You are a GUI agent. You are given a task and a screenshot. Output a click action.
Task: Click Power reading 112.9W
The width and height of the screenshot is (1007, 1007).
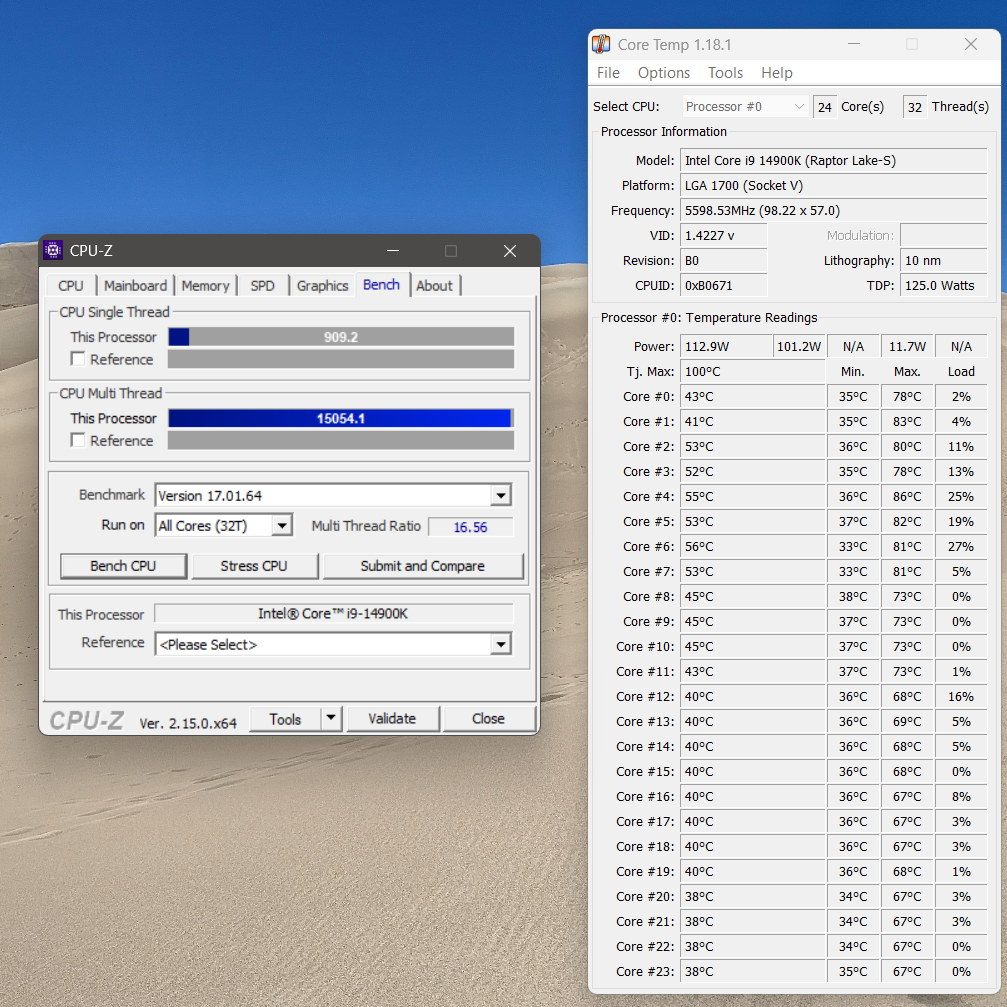(x=726, y=347)
